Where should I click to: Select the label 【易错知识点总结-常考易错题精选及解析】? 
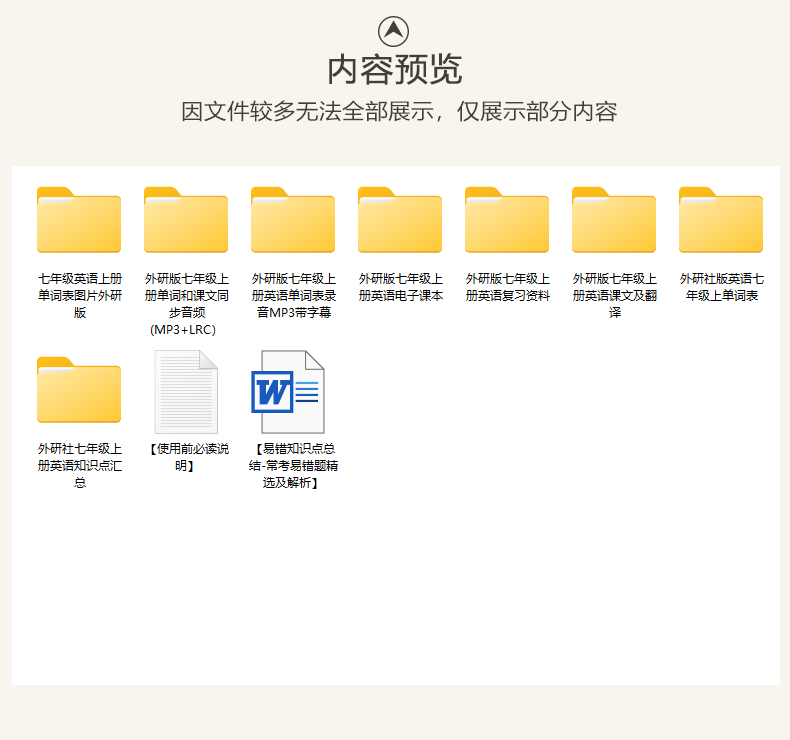(x=293, y=465)
